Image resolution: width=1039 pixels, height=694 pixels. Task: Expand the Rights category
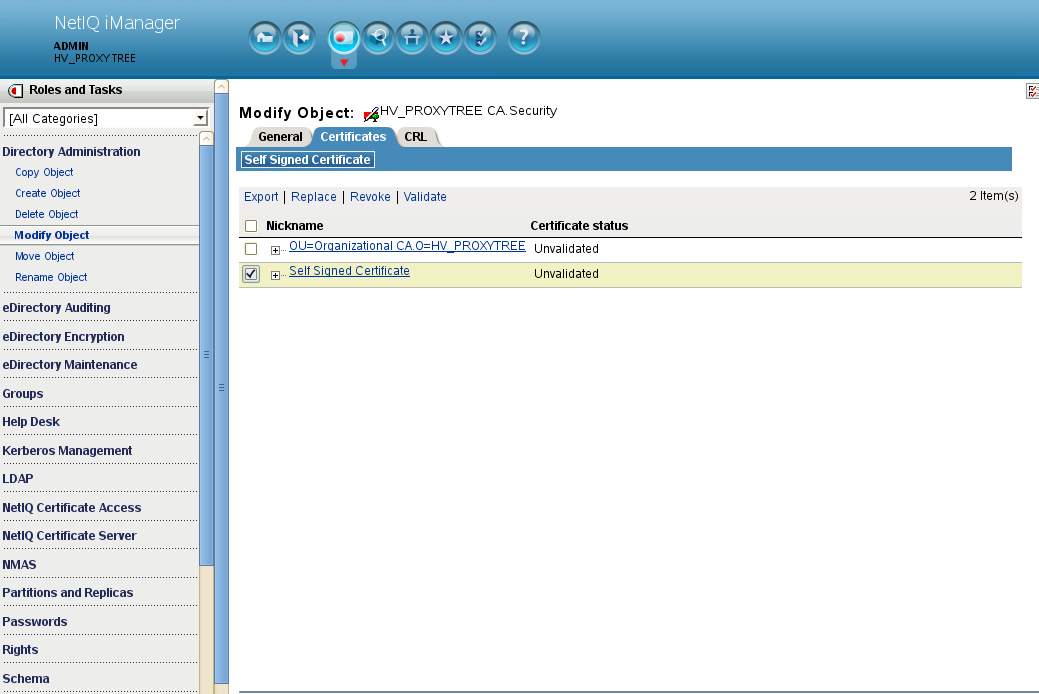point(20,650)
